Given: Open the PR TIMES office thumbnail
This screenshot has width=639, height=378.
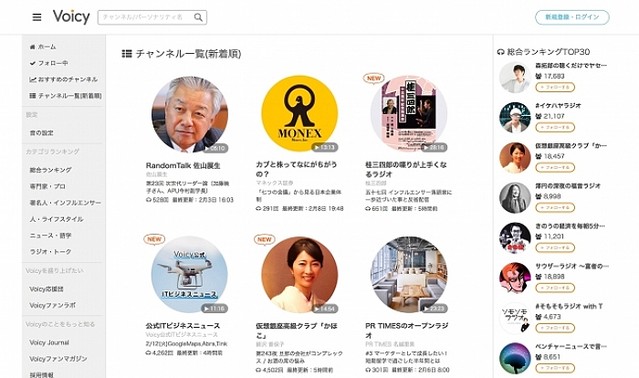Looking at the screenshot, I should (409, 275).
